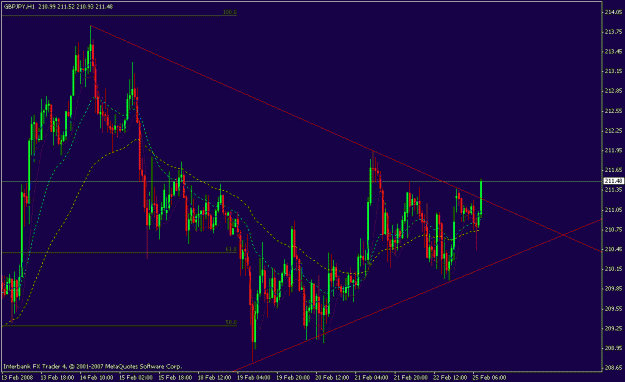
Task: Click the 13 Feb 18:00 time label
Action: point(57,377)
